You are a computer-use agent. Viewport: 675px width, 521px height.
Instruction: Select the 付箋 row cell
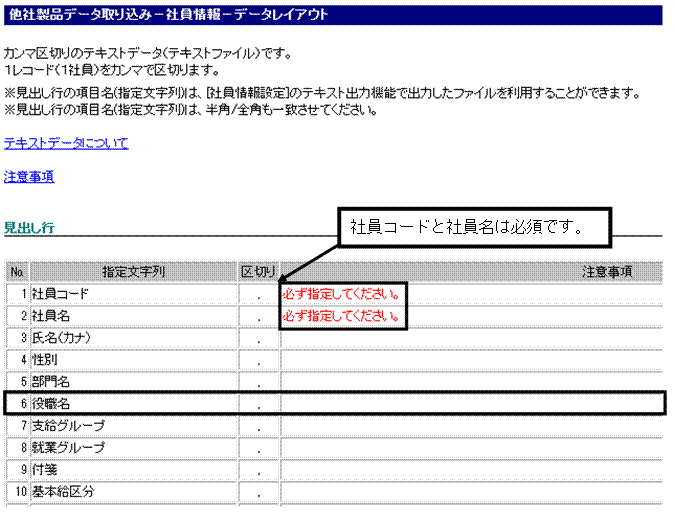pyautogui.click(x=134, y=470)
